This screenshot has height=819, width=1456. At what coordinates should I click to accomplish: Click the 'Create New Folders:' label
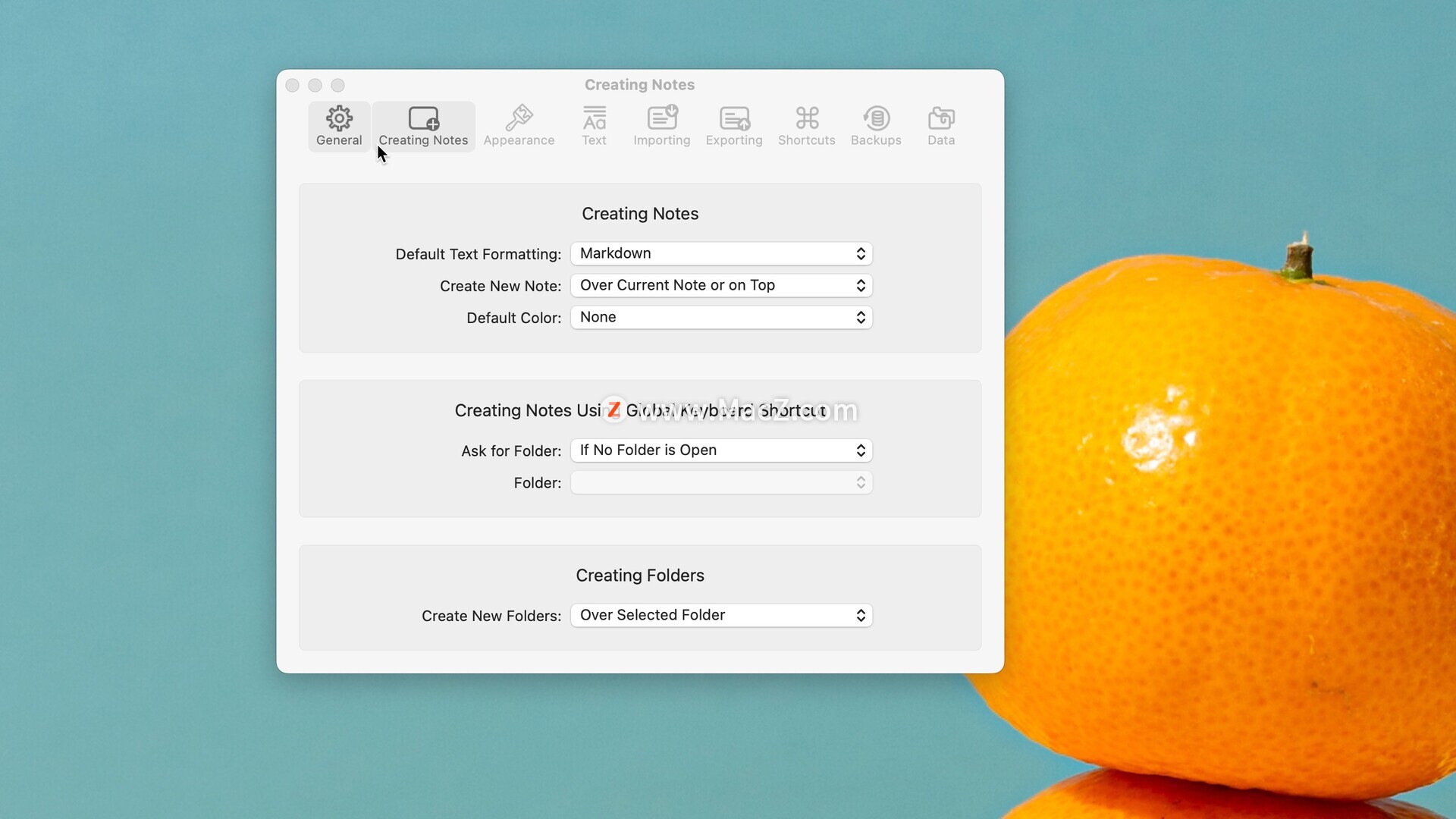491,616
